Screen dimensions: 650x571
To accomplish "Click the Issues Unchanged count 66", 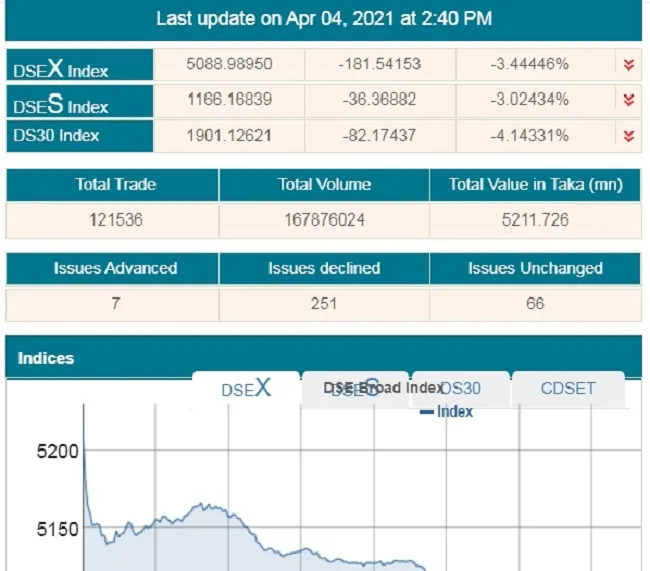I will point(535,303).
